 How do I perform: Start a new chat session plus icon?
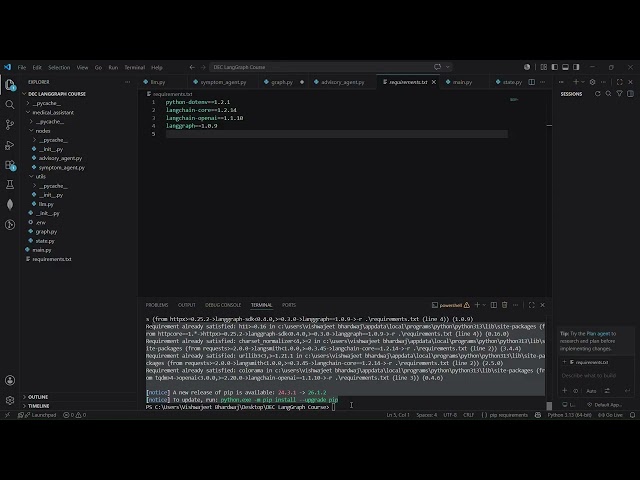(576, 82)
